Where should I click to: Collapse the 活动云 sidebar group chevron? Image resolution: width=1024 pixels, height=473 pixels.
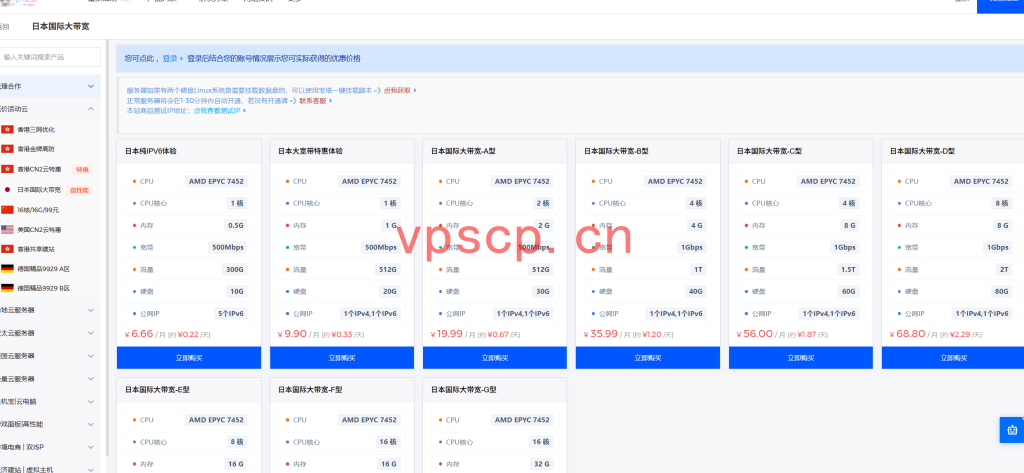point(91,109)
